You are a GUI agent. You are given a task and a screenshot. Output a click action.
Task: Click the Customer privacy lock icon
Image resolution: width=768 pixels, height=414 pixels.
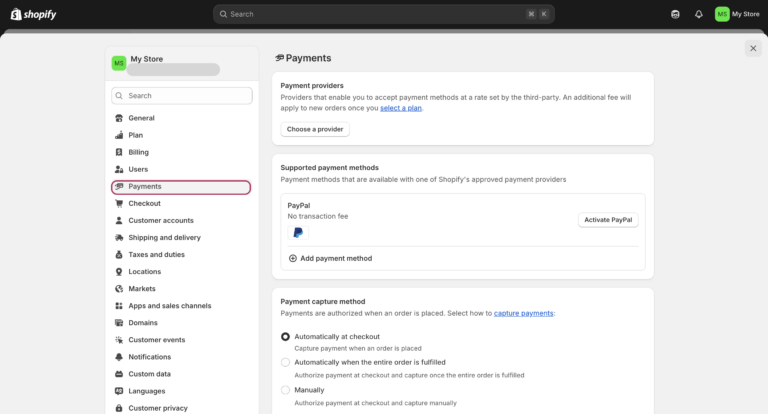(119, 408)
